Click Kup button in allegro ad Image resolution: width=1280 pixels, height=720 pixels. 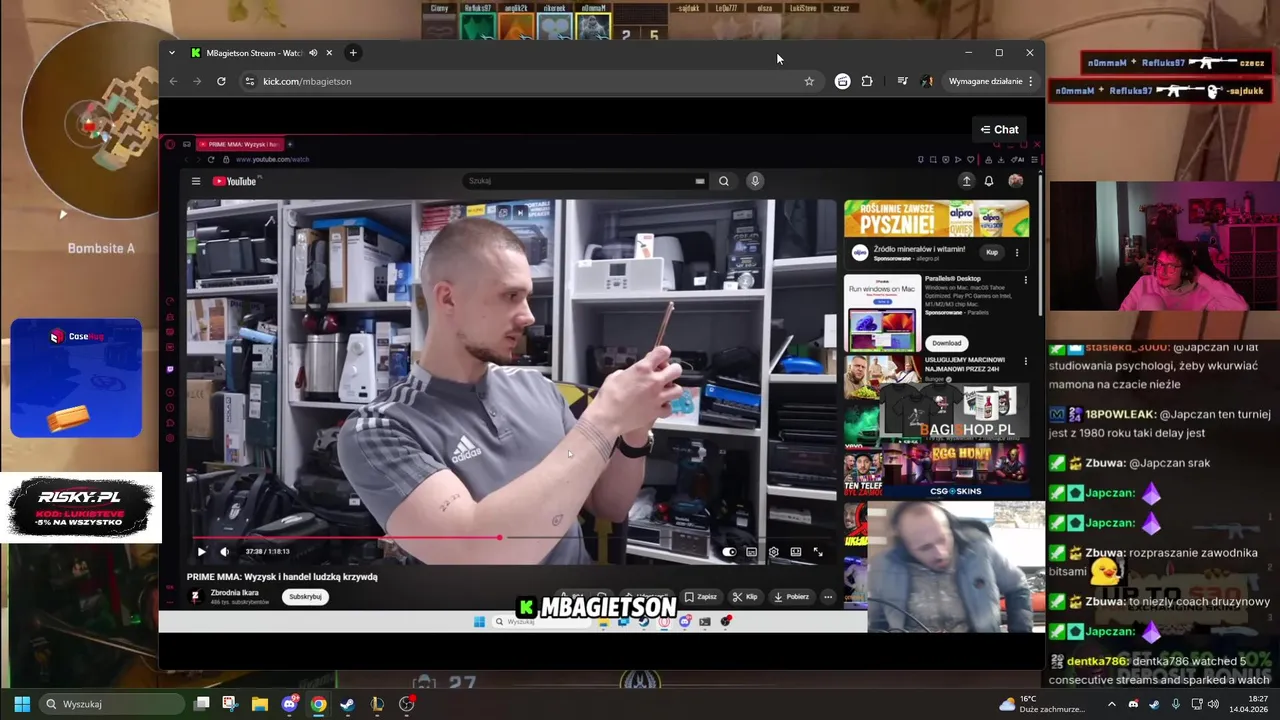point(992,253)
